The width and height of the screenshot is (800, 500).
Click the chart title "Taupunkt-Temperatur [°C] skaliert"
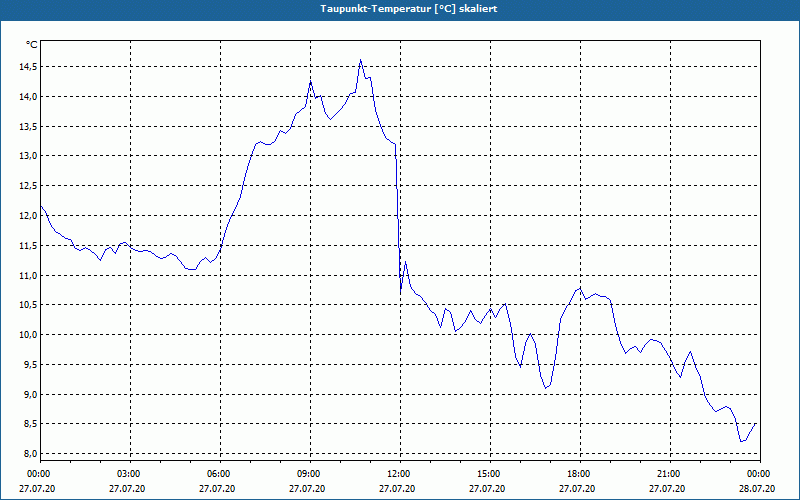(x=409, y=9)
